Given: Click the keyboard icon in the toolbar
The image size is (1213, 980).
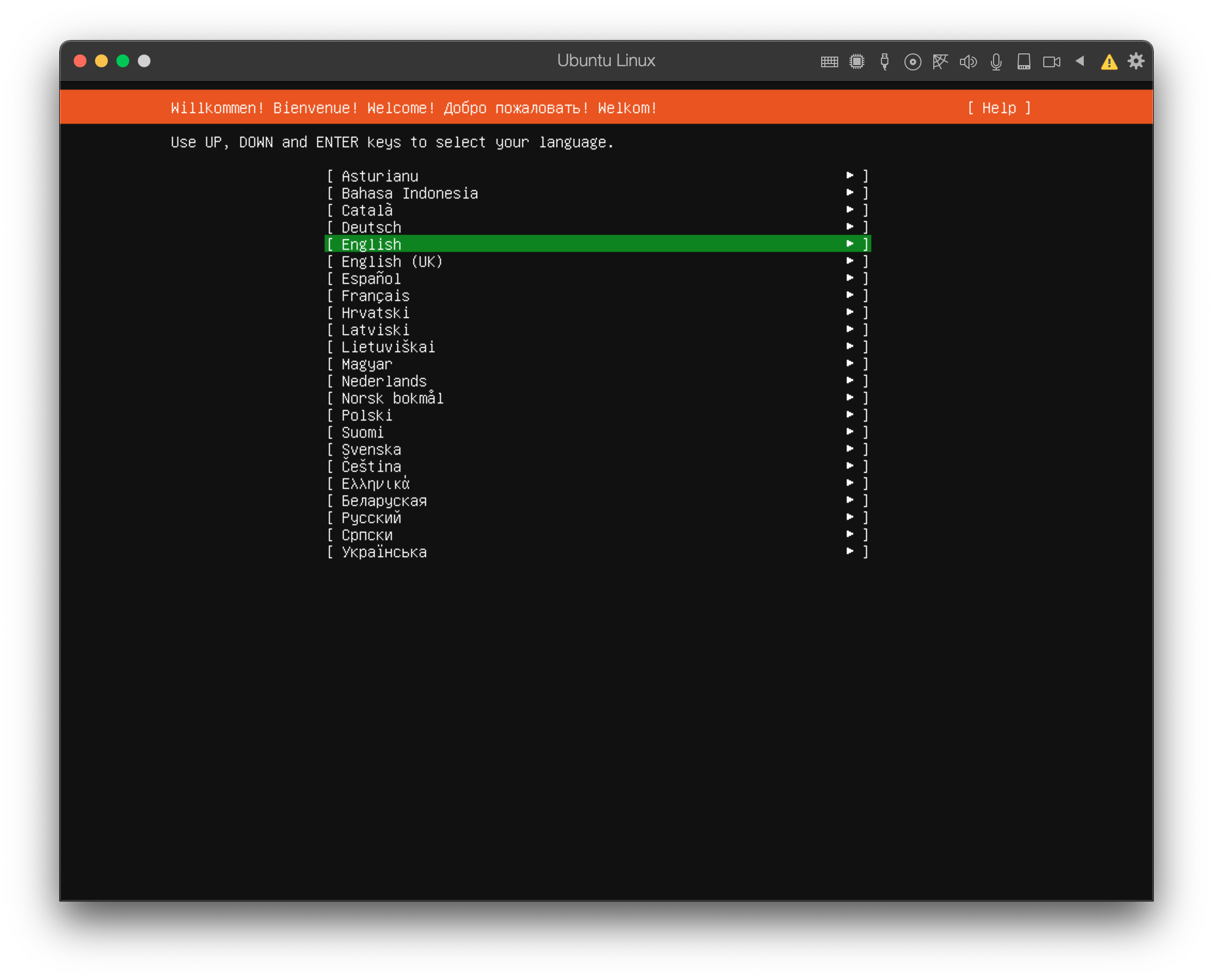Looking at the screenshot, I should [829, 61].
